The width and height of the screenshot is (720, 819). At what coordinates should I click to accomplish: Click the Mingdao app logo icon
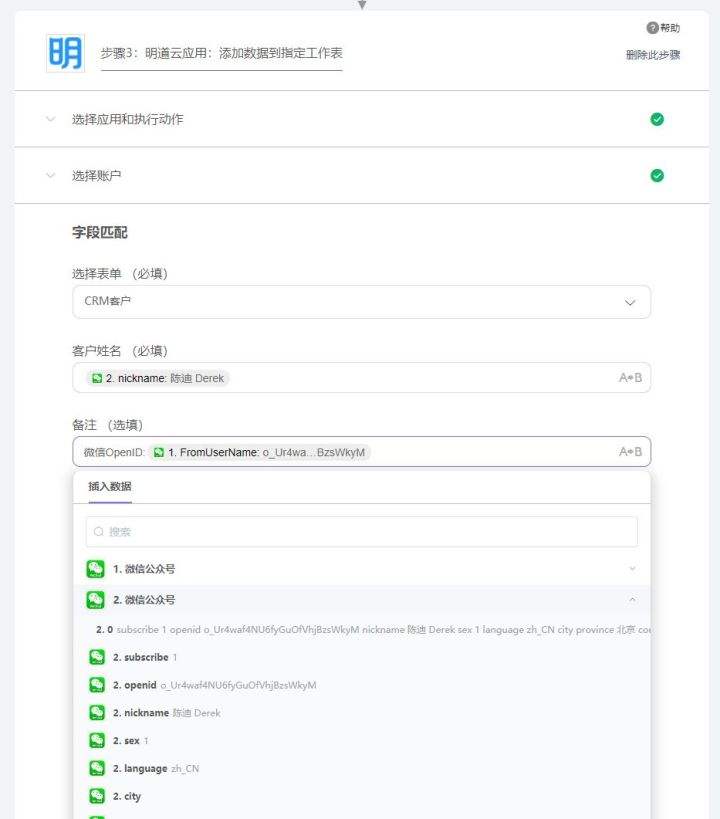[66, 53]
